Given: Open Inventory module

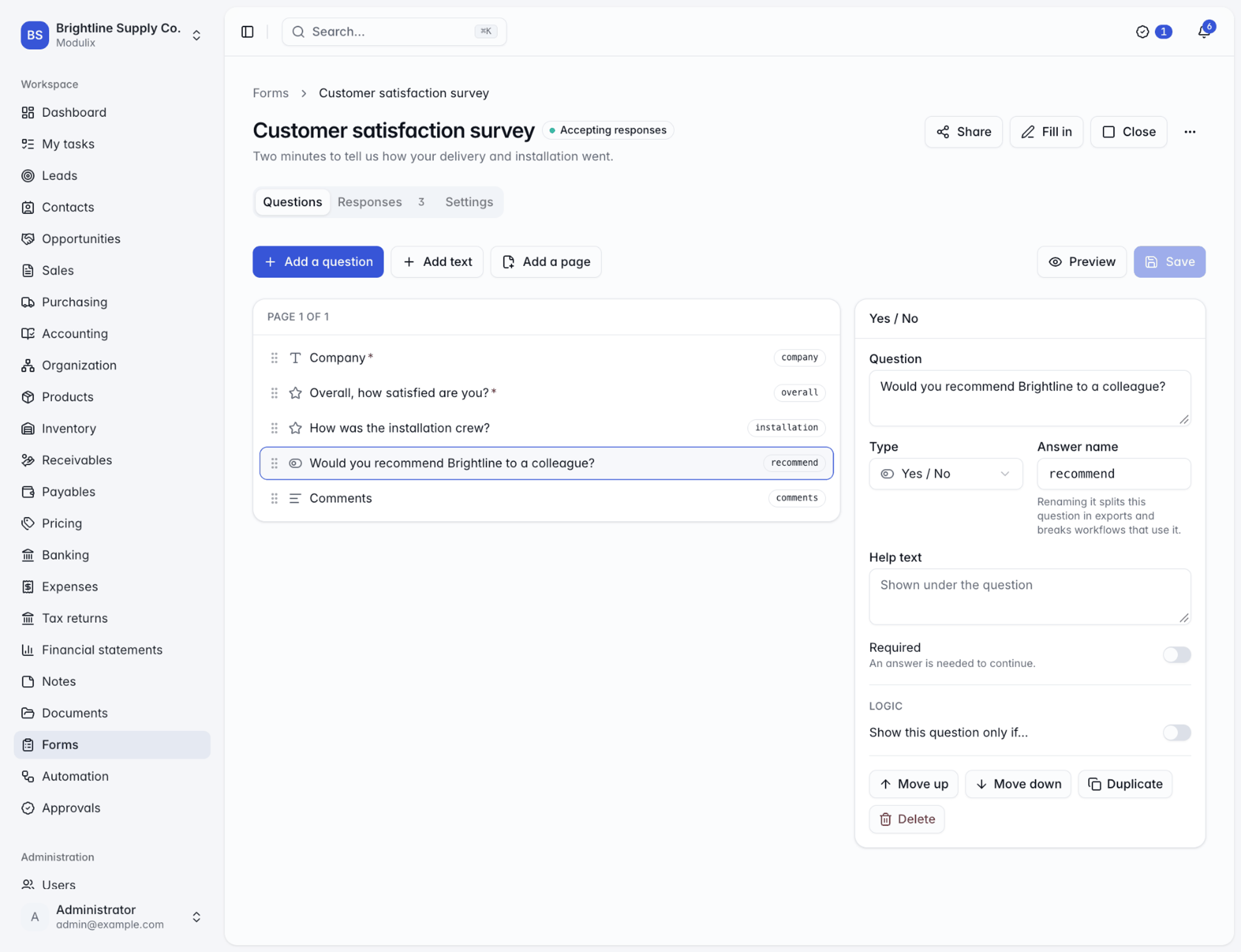Looking at the screenshot, I should pos(112,428).
